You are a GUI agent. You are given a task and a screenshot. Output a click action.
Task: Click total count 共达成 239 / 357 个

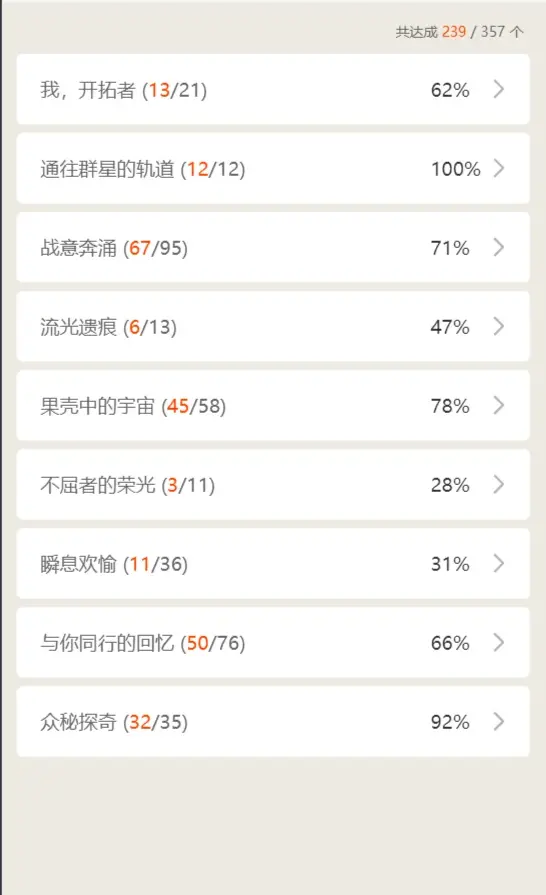pos(459,31)
